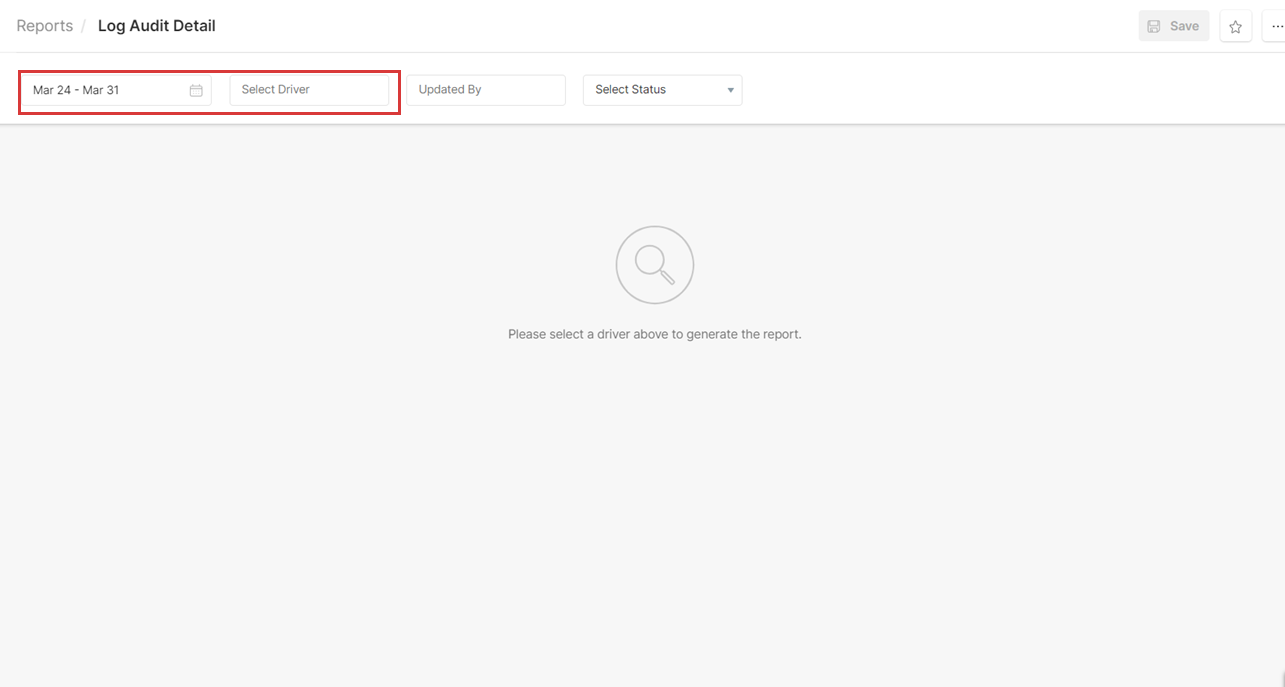The height and width of the screenshot is (687, 1285).
Task: Open the Reports breadcrumb link
Action: click(45, 26)
